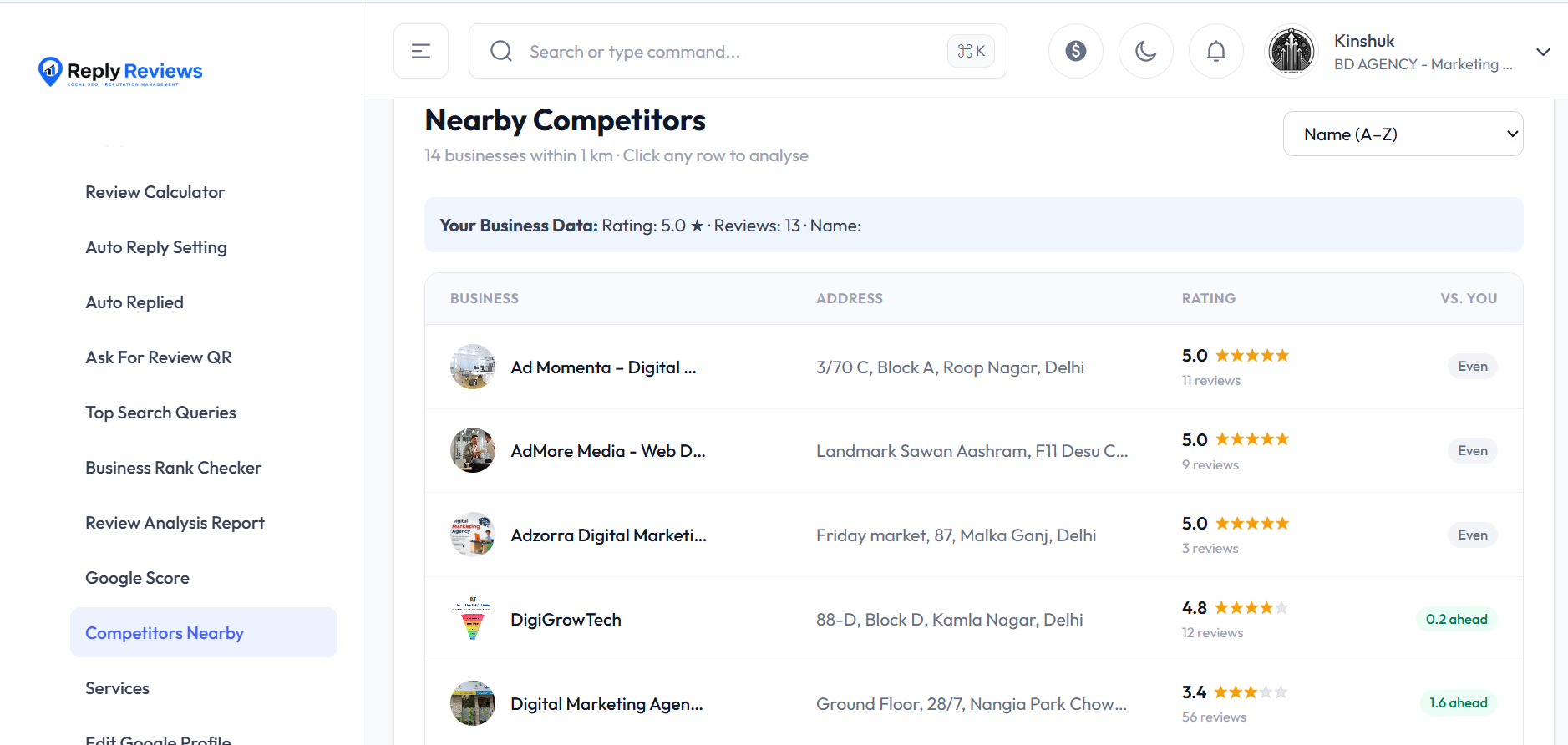This screenshot has height=745, width=1568.
Task: Click 88-D, Block D, Kamla Nagar address
Action: click(949, 620)
